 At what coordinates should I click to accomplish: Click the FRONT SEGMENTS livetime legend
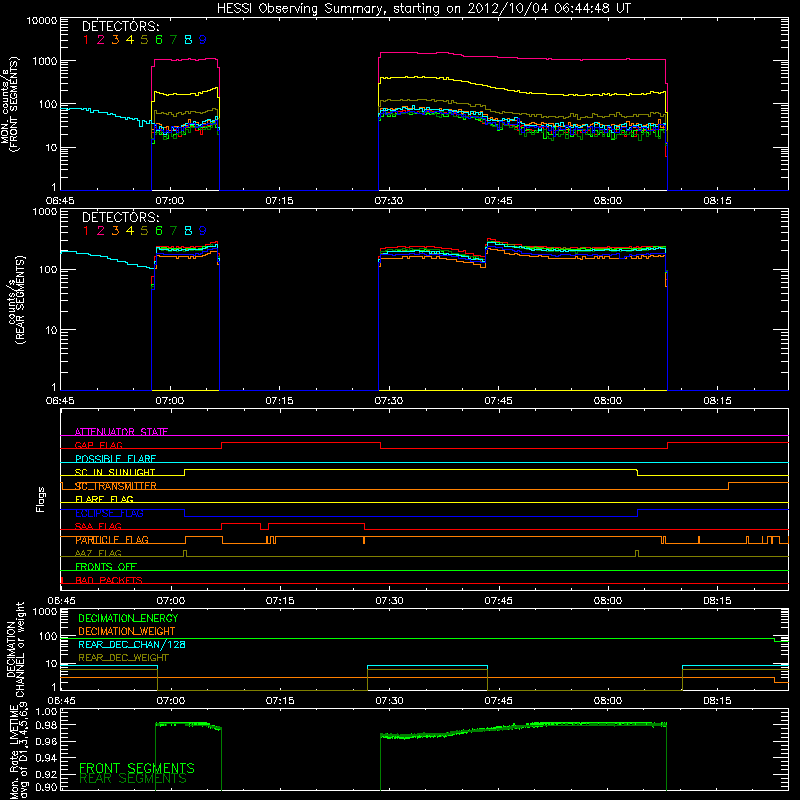click(x=137, y=768)
